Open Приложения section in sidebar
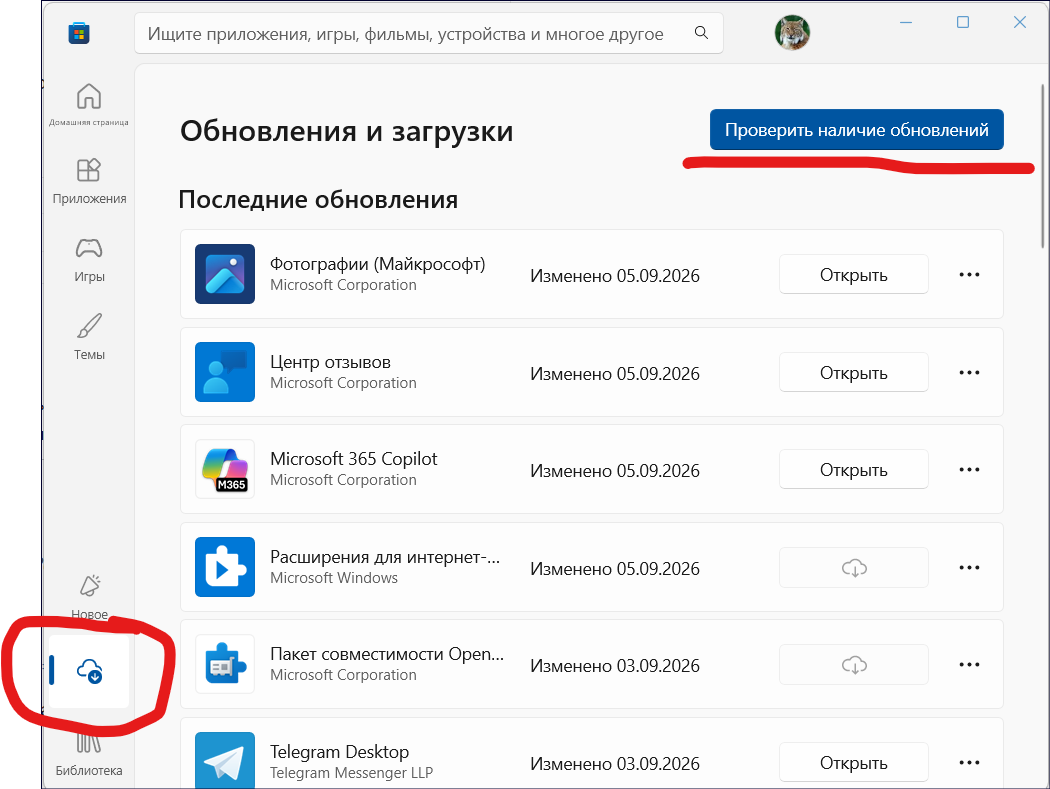The height and width of the screenshot is (789, 1050). tap(89, 181)
